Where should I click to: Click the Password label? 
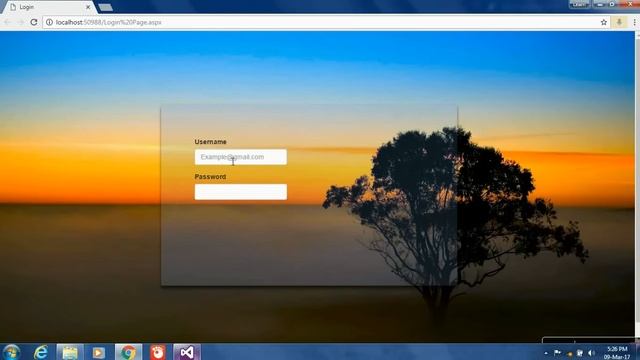point(210,177)
